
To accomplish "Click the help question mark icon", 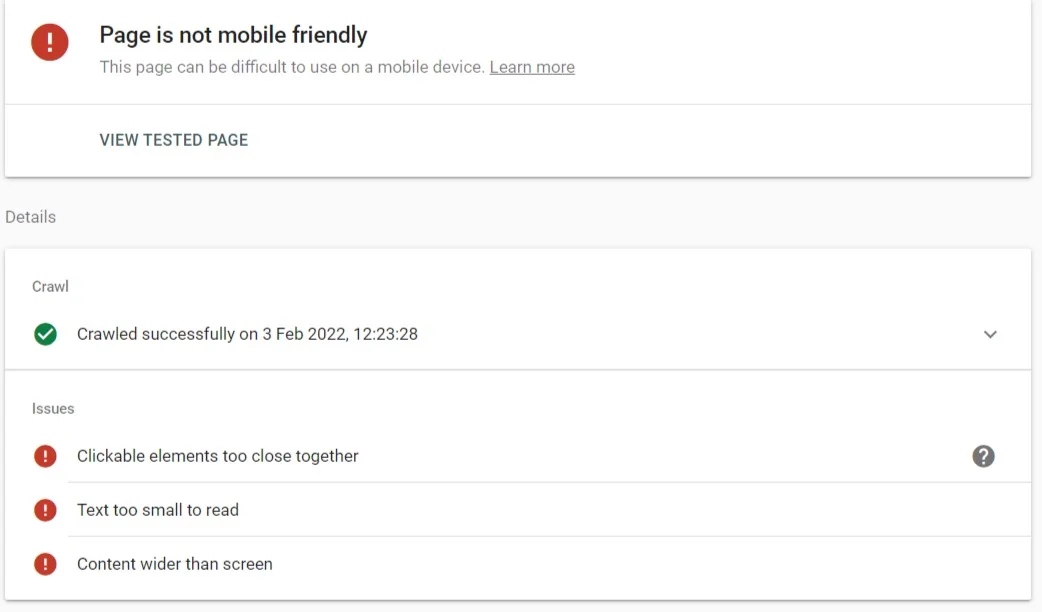I will 984,457.
